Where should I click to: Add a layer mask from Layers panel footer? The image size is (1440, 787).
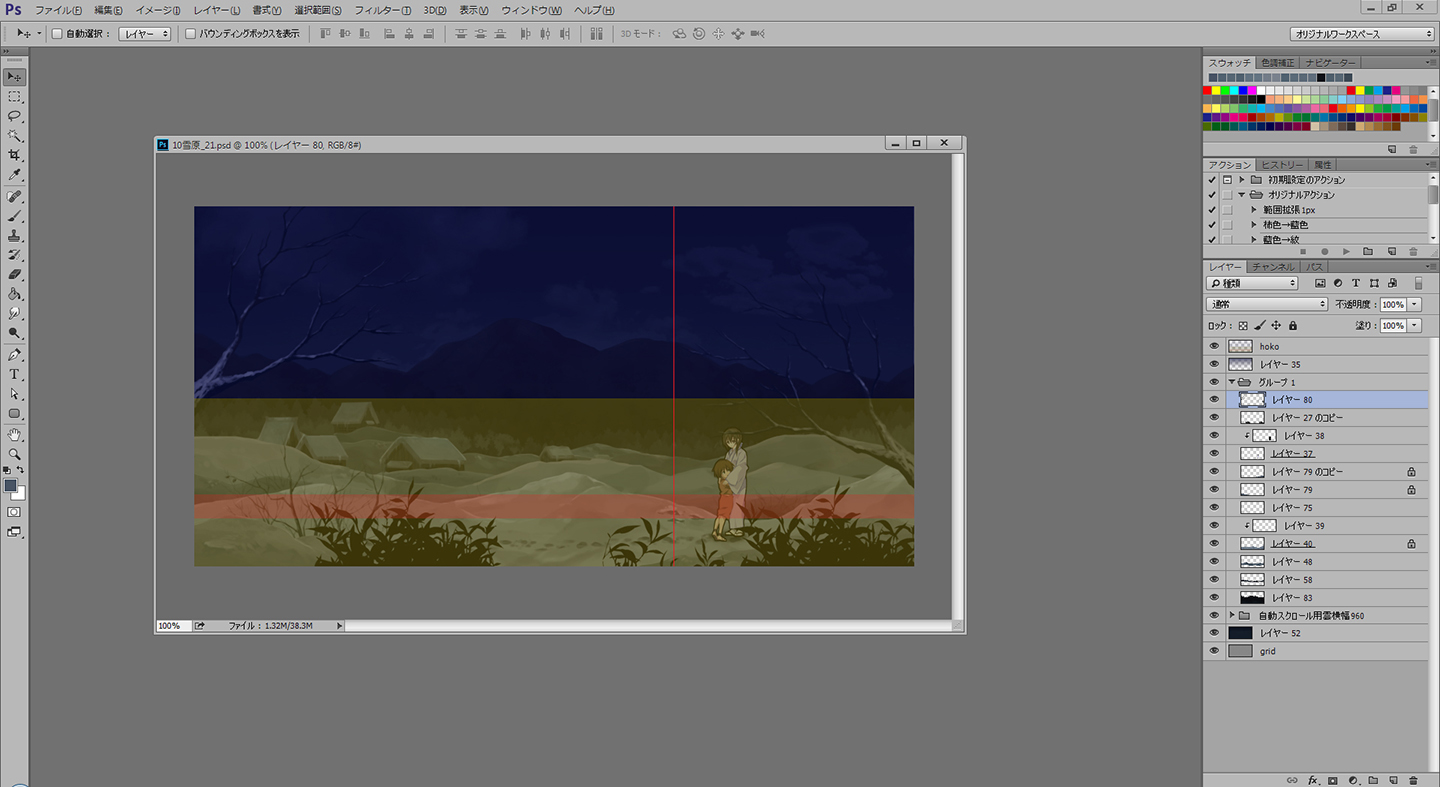click(1333, 780)
